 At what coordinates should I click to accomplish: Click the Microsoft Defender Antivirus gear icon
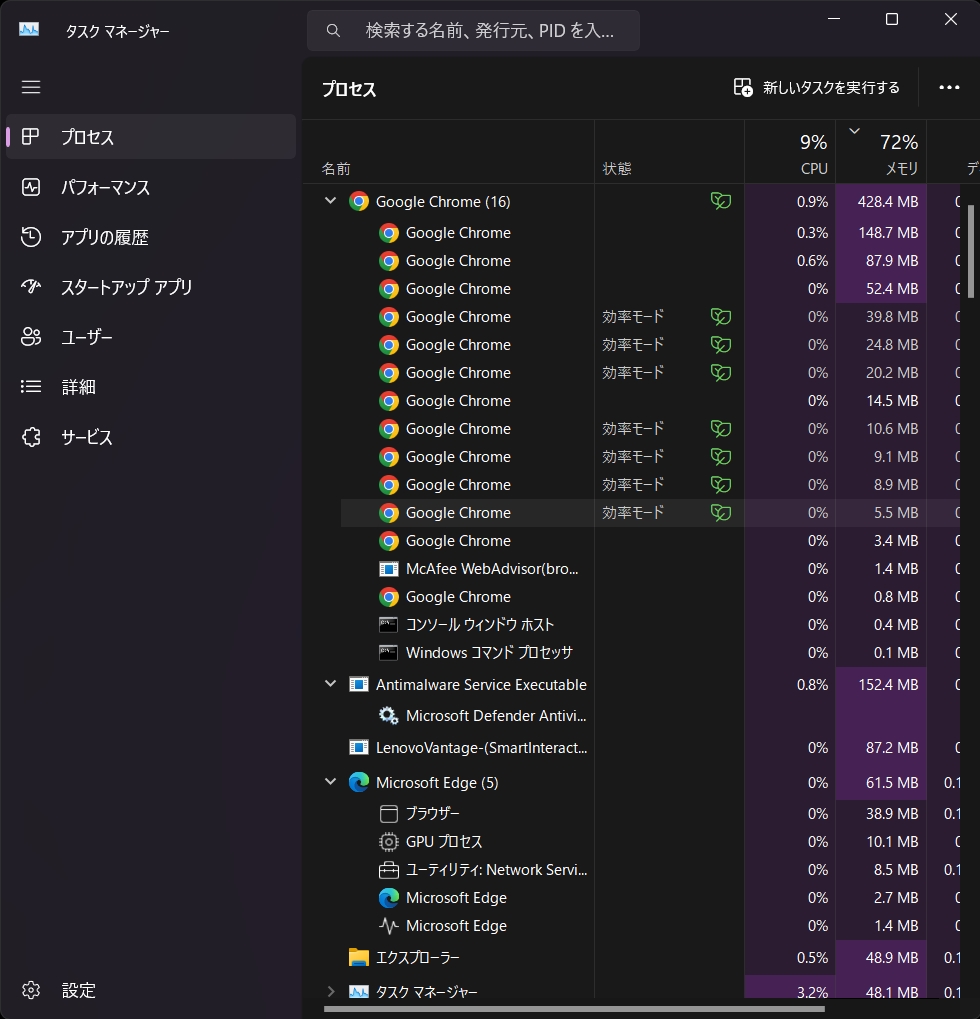[389, 716]
